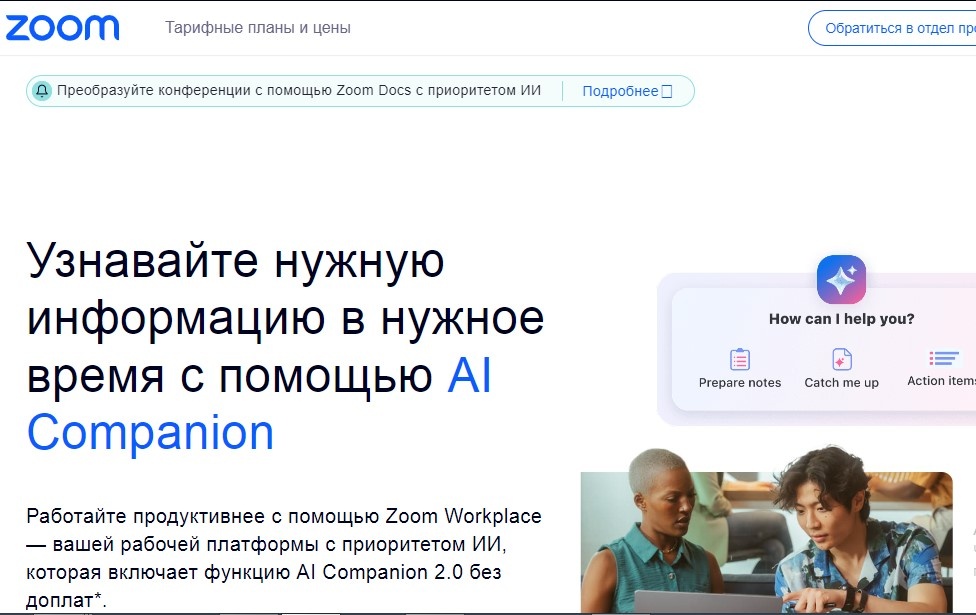Open the Подробнее link in banner
Viewport: 976px width, 615px height.
coord(620,92)
